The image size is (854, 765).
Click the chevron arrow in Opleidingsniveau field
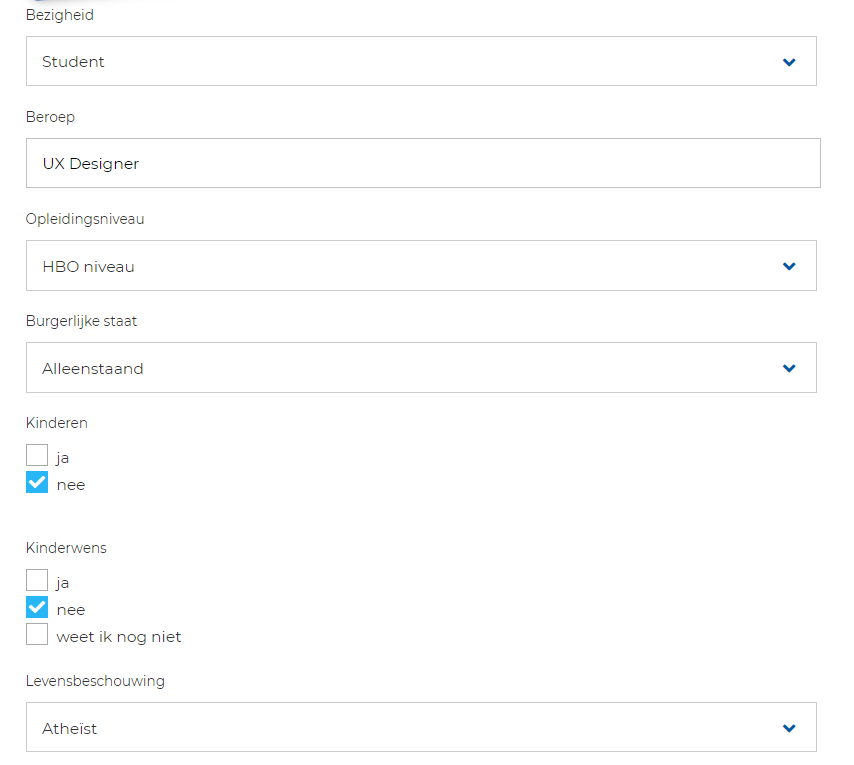[x=789, y=266]
